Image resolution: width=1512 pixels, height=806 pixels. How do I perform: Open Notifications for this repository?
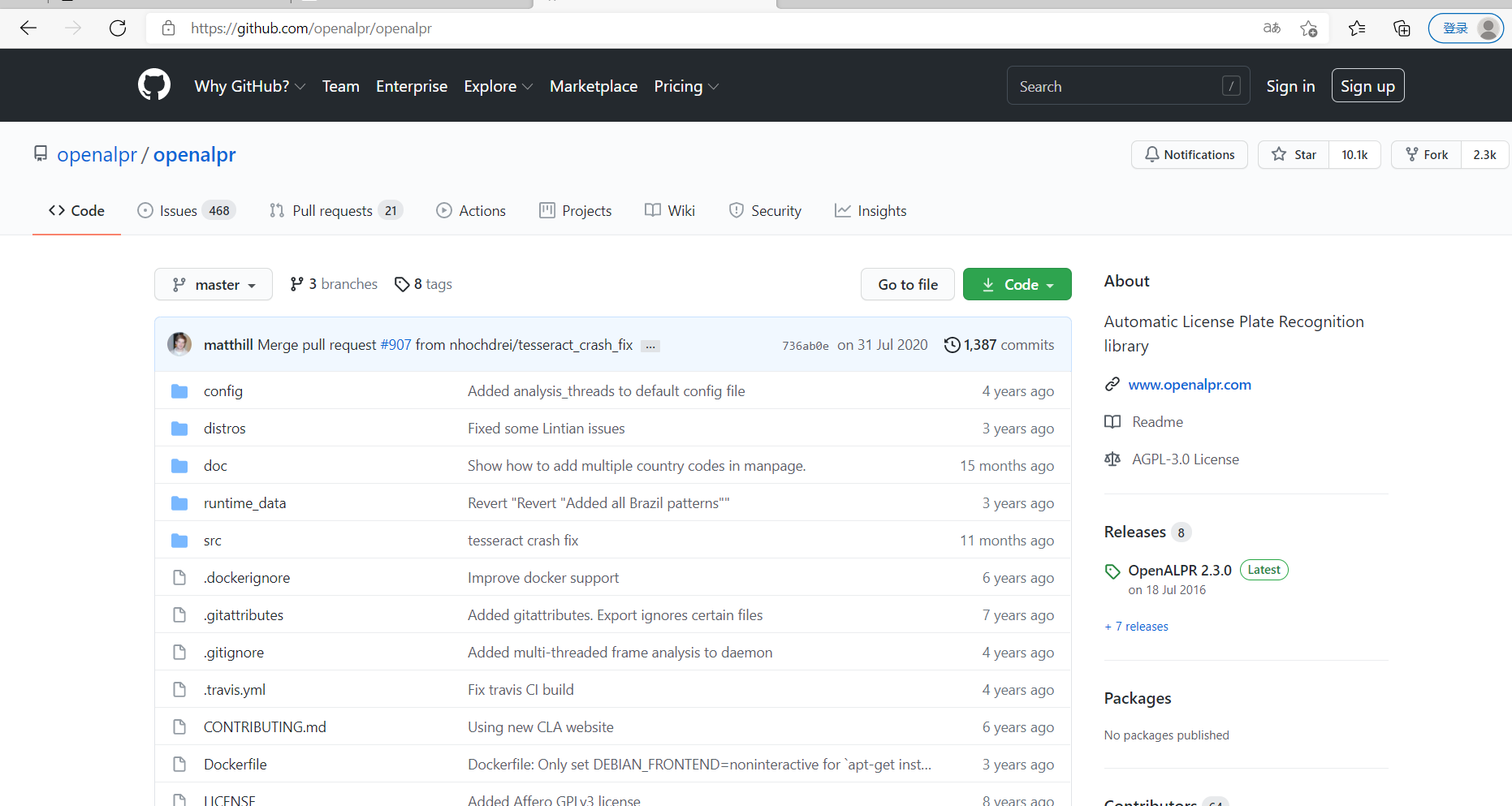click(x=1189, y=154)
